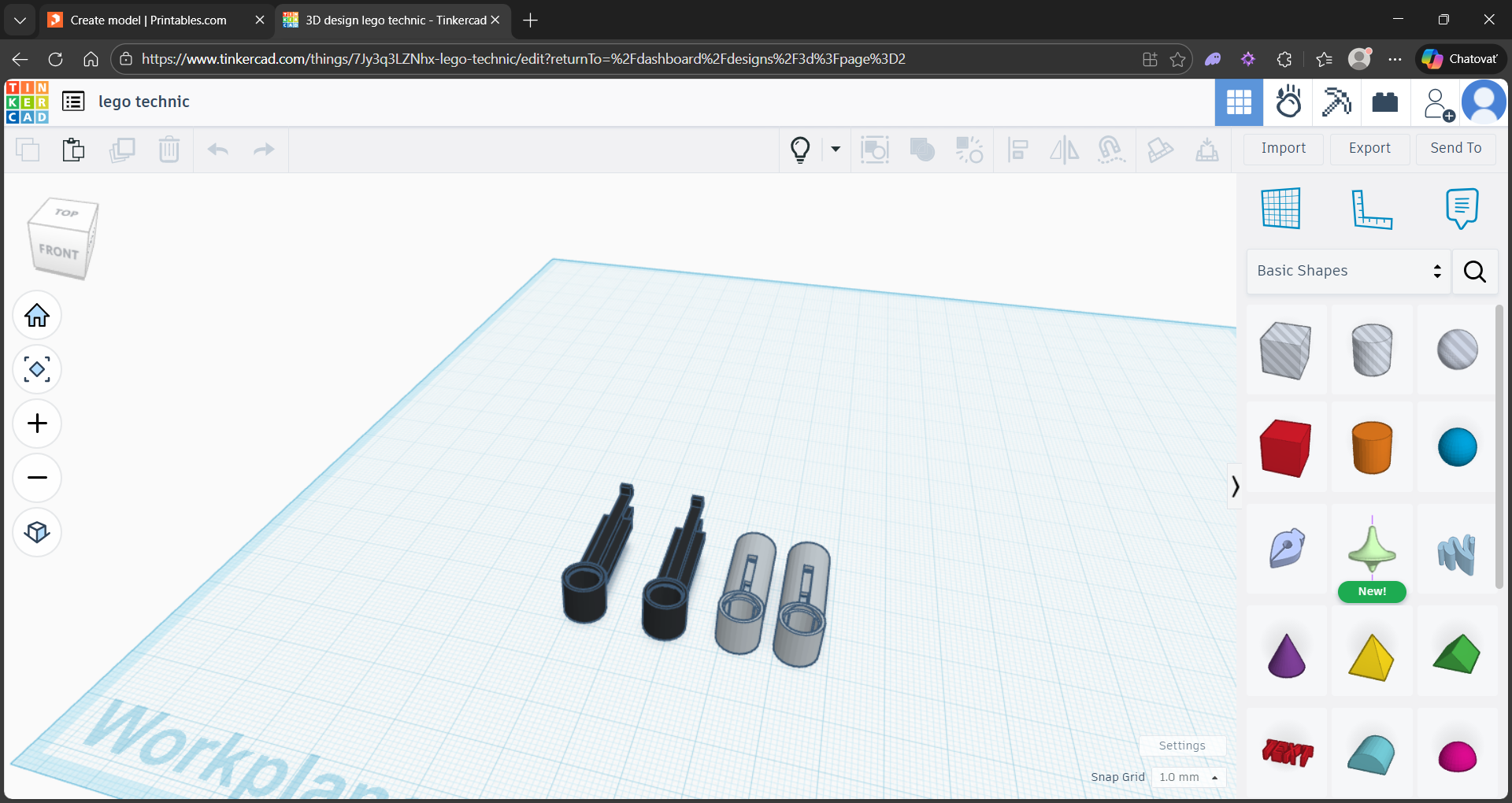Click the Home view button
The width and height of the screenshot is (1512, 803).
coord(37,316)
